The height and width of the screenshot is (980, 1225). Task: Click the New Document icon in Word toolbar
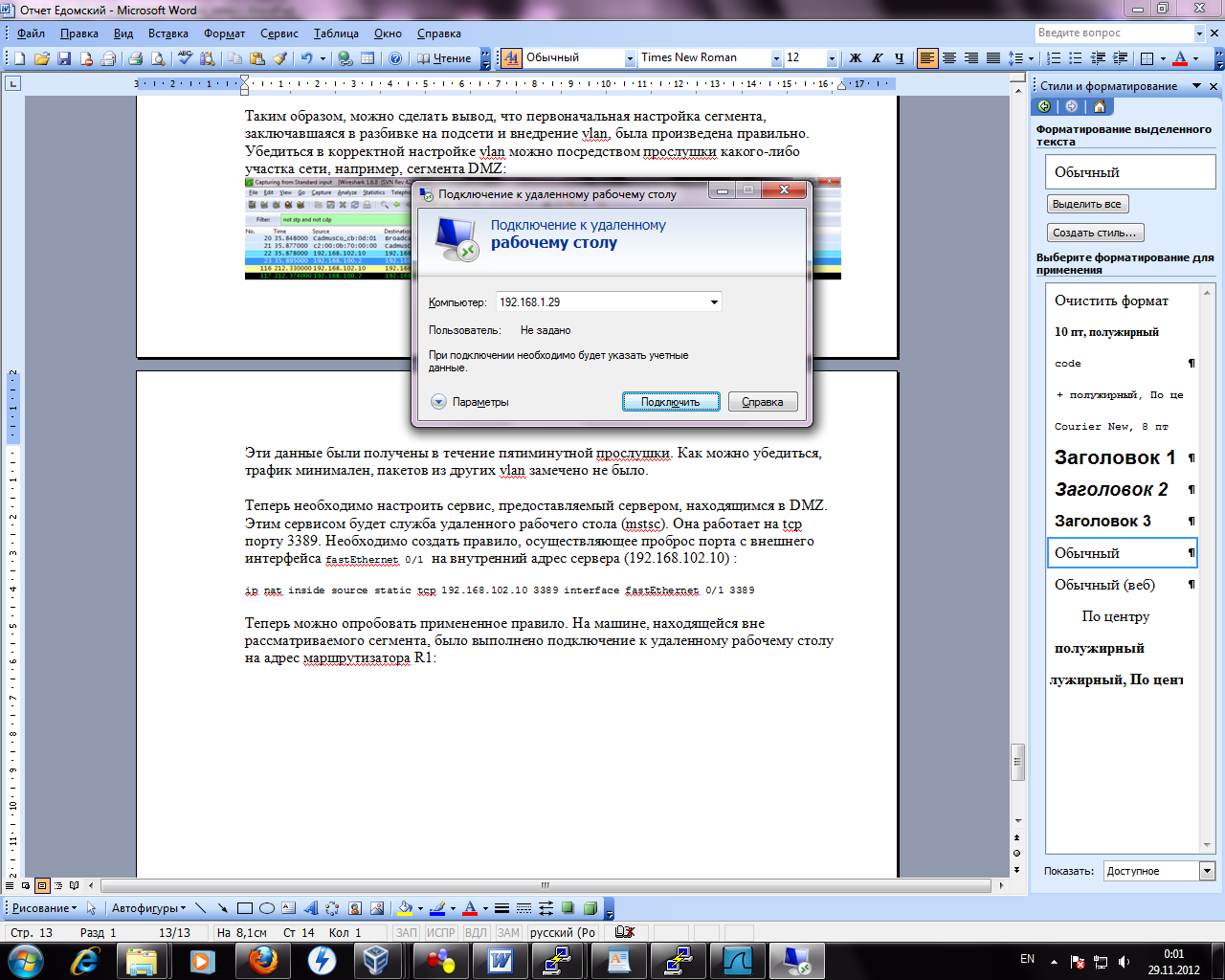[x=20, y=58]
